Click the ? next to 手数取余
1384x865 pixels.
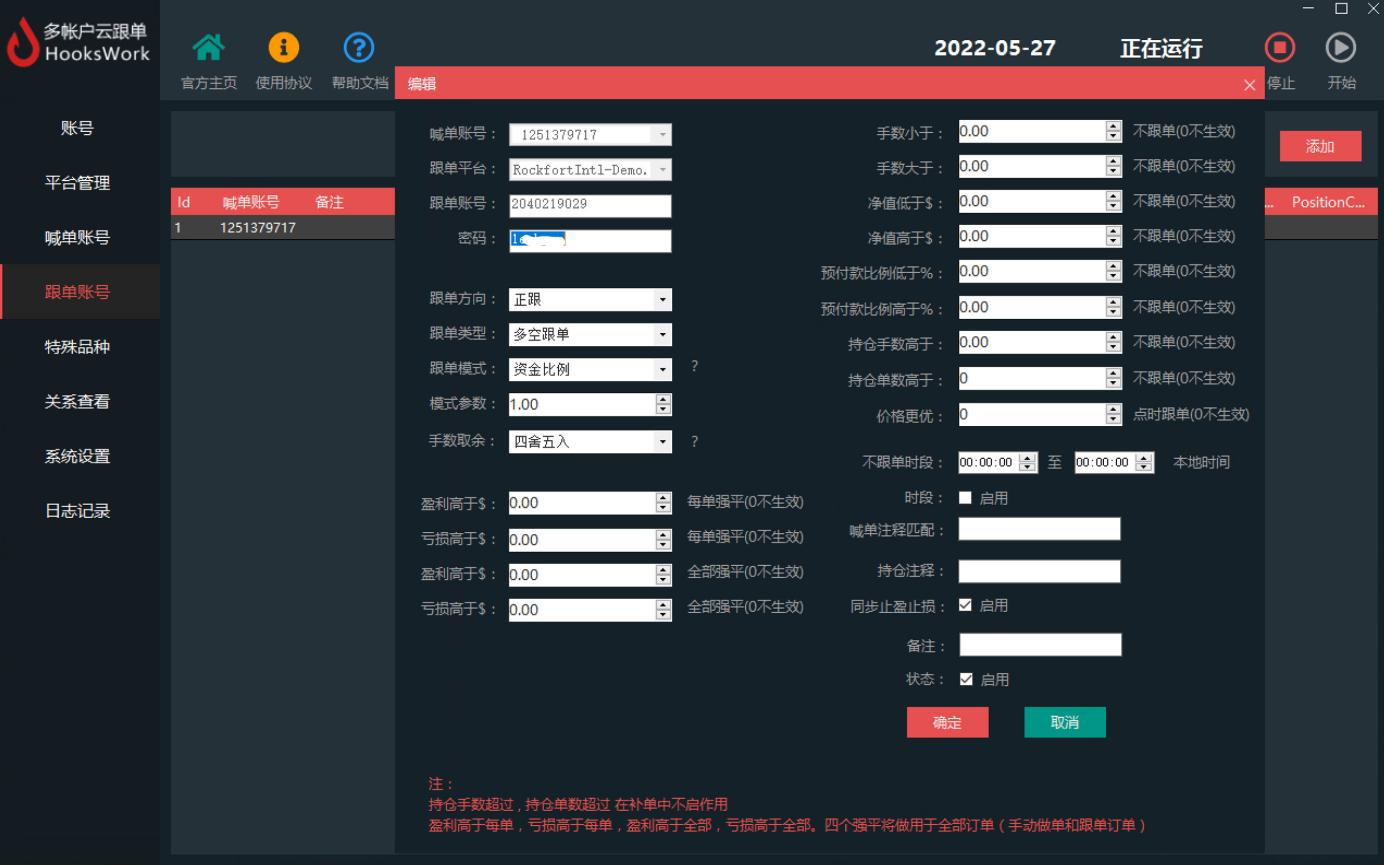tap(694, 441)
